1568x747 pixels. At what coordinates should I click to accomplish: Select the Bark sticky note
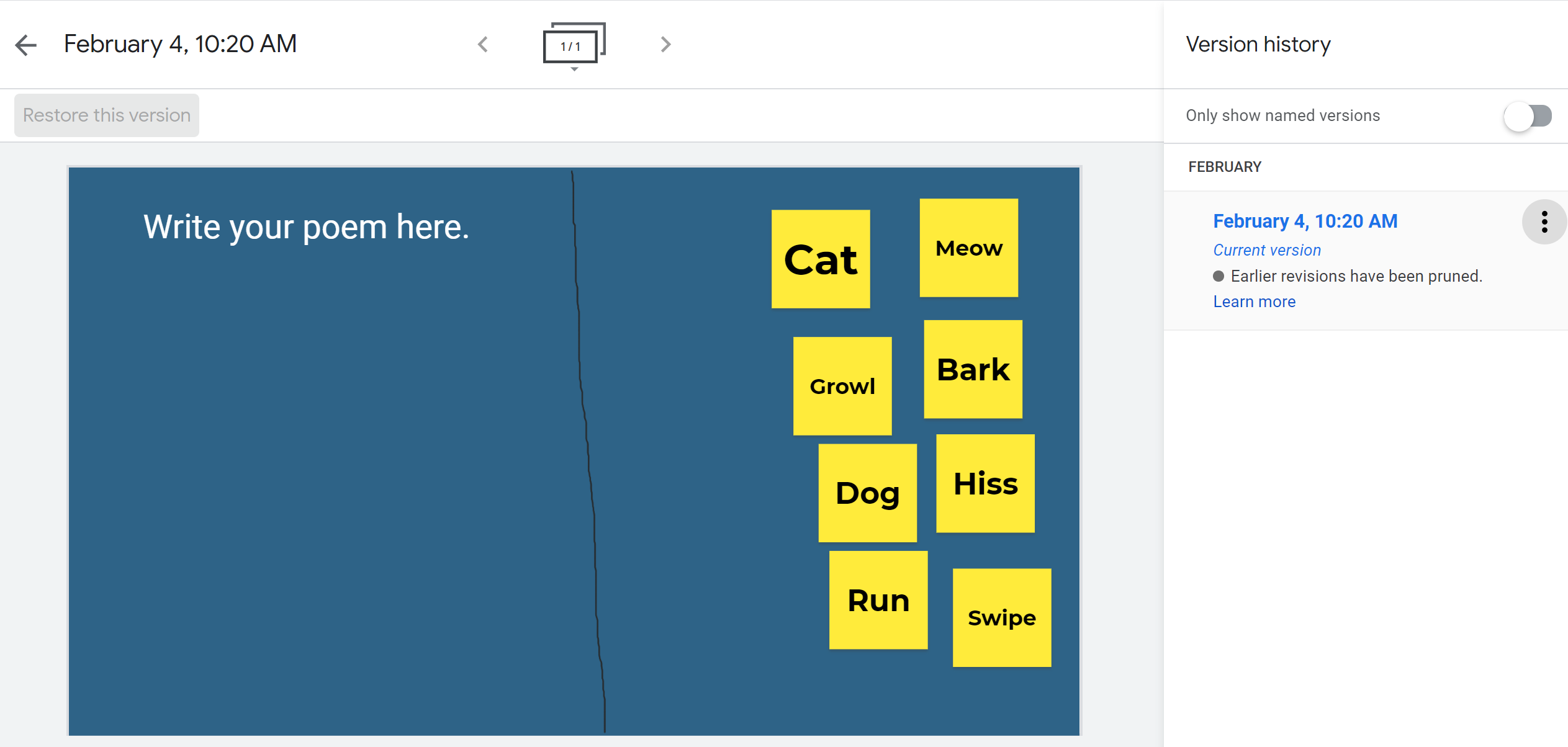(x=973, y=369)
